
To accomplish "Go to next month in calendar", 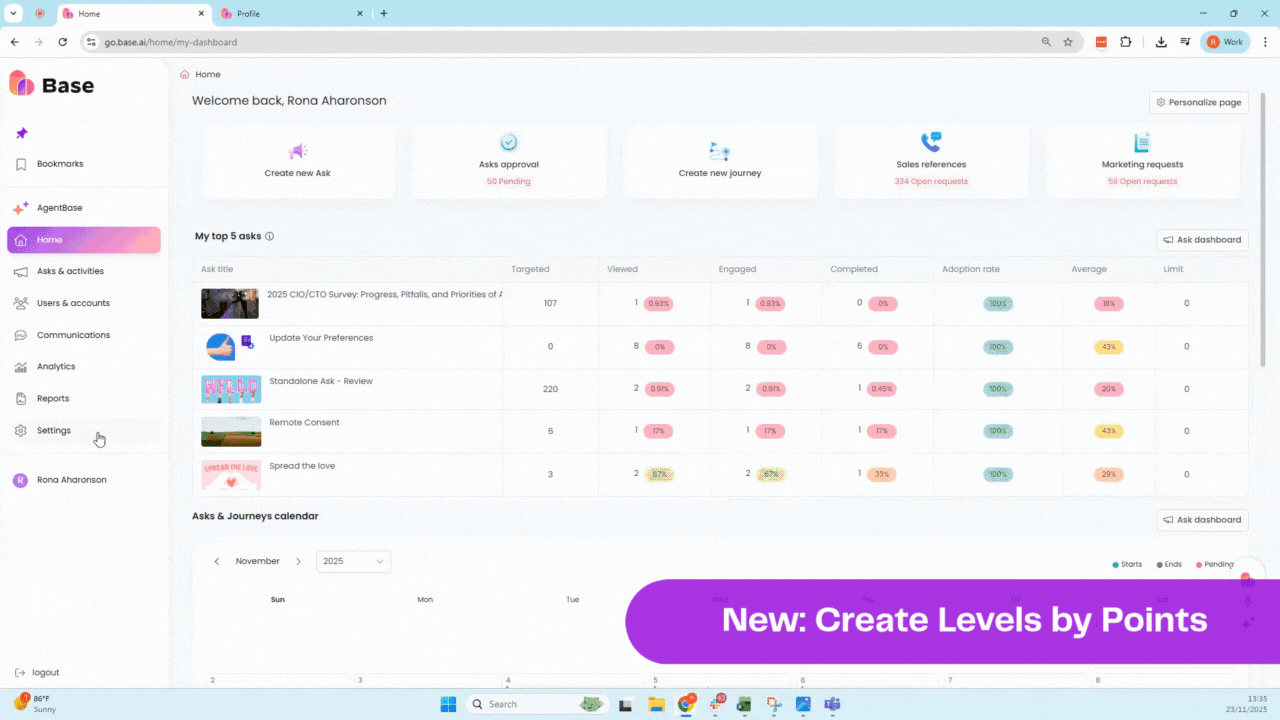I will tap(298, 562).
